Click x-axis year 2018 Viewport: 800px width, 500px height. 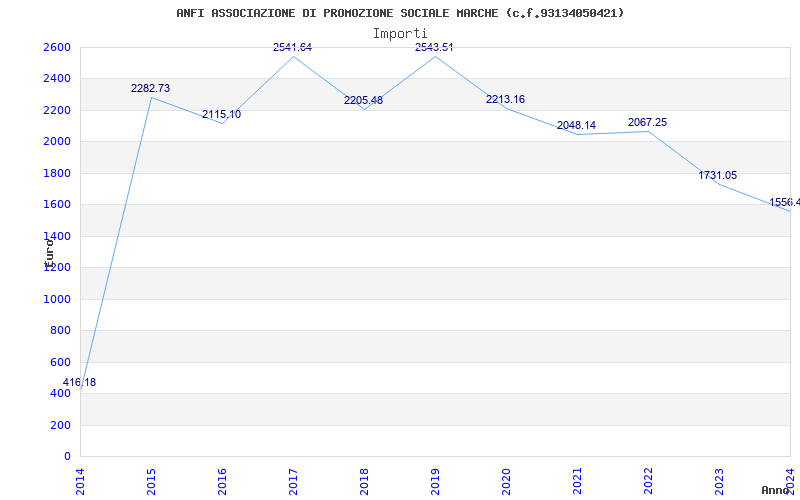(364, 482)
